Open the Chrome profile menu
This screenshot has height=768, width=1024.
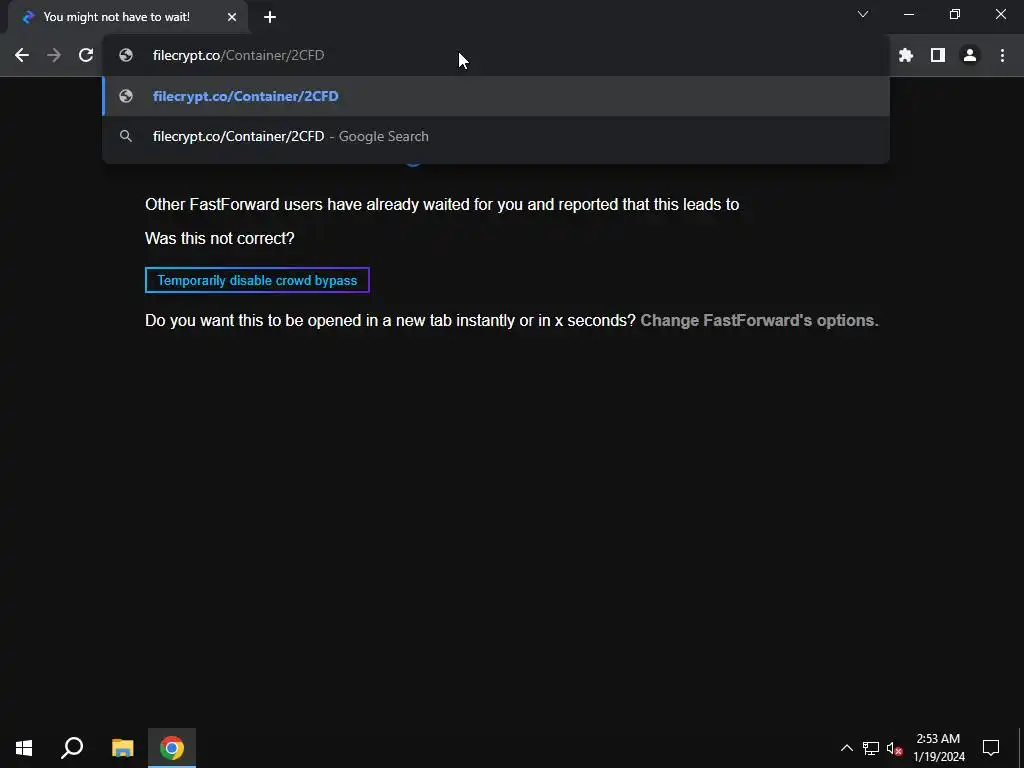[970, 56]
